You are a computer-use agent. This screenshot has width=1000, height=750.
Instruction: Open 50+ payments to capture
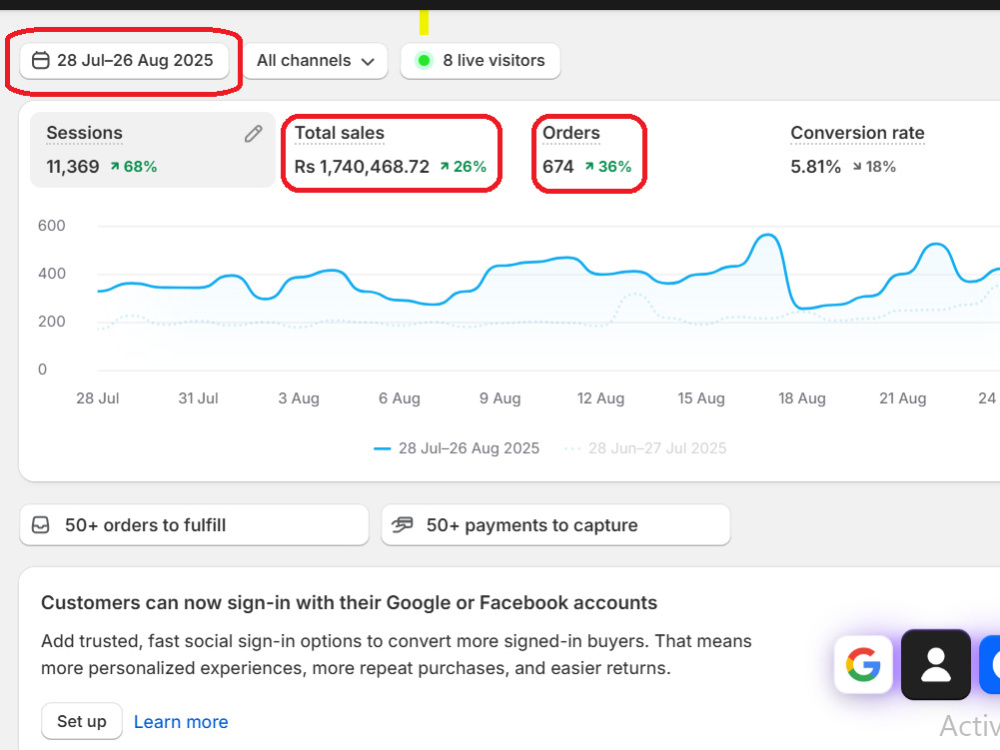coord(555,525)
